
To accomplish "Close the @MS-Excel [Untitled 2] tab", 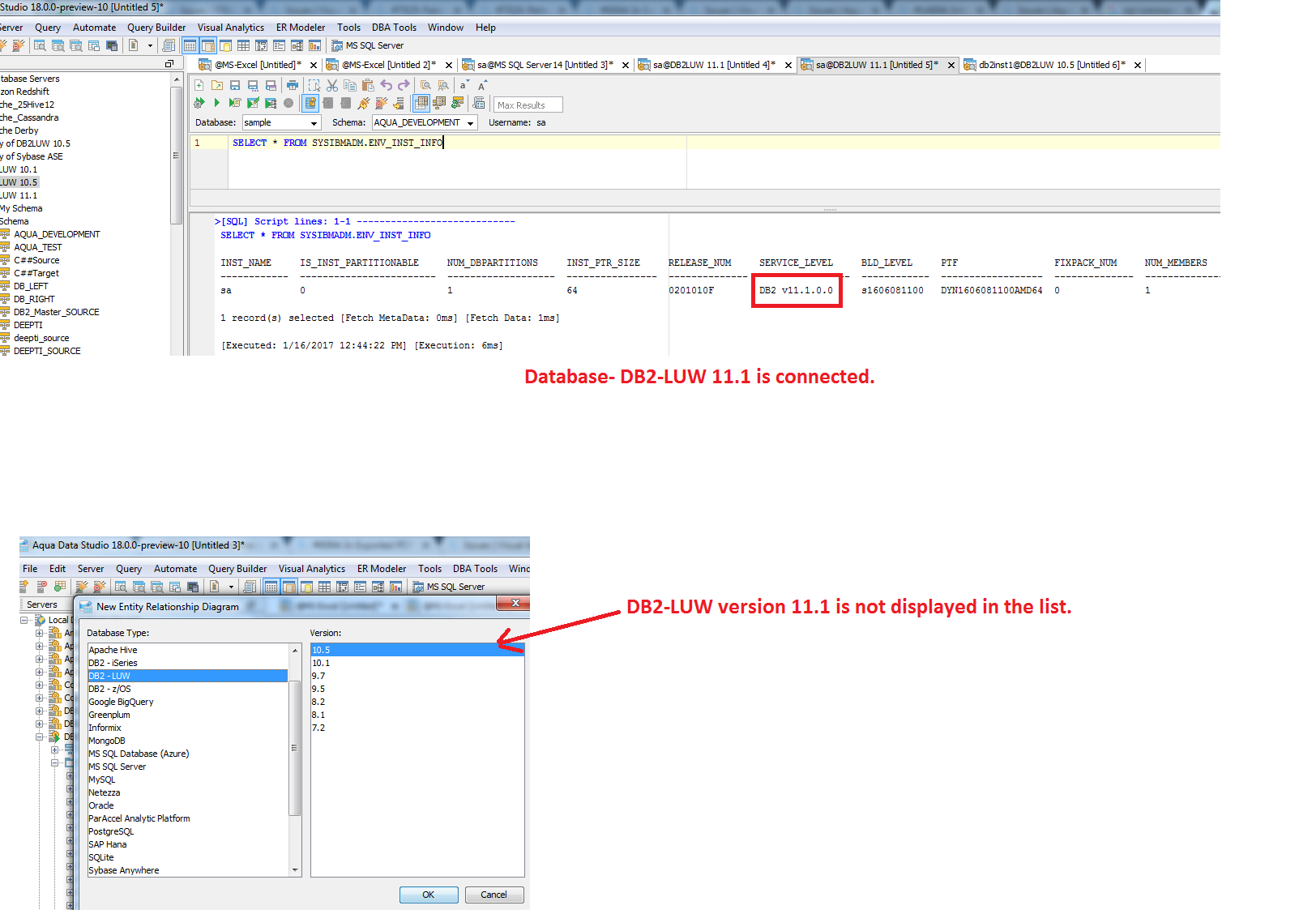I will [449, 66].
